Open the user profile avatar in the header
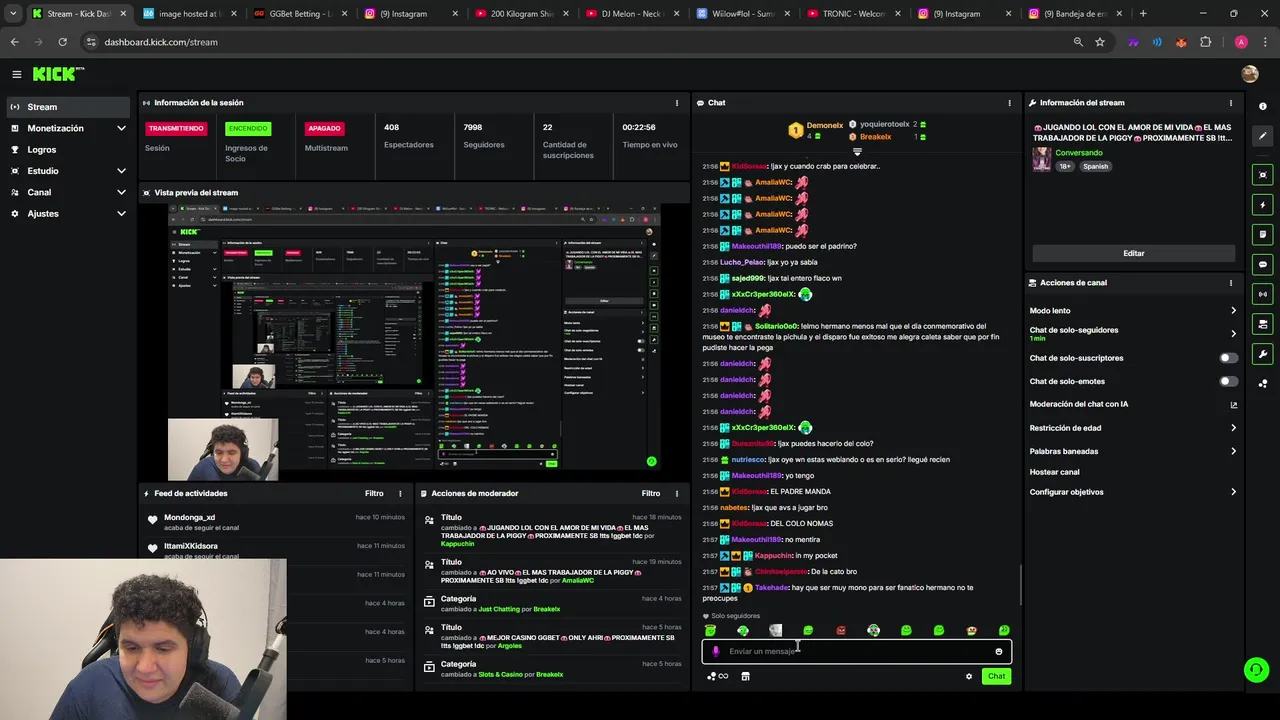This screenshot has height=720, width=1280. point(1249,74)
